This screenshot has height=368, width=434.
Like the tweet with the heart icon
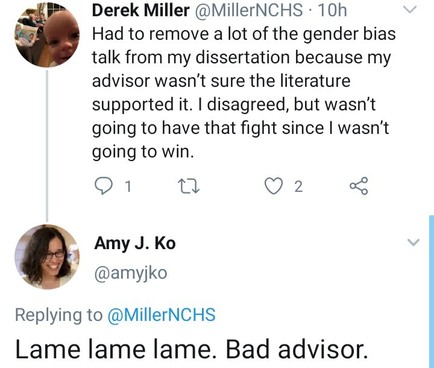(x=273, y=186)
